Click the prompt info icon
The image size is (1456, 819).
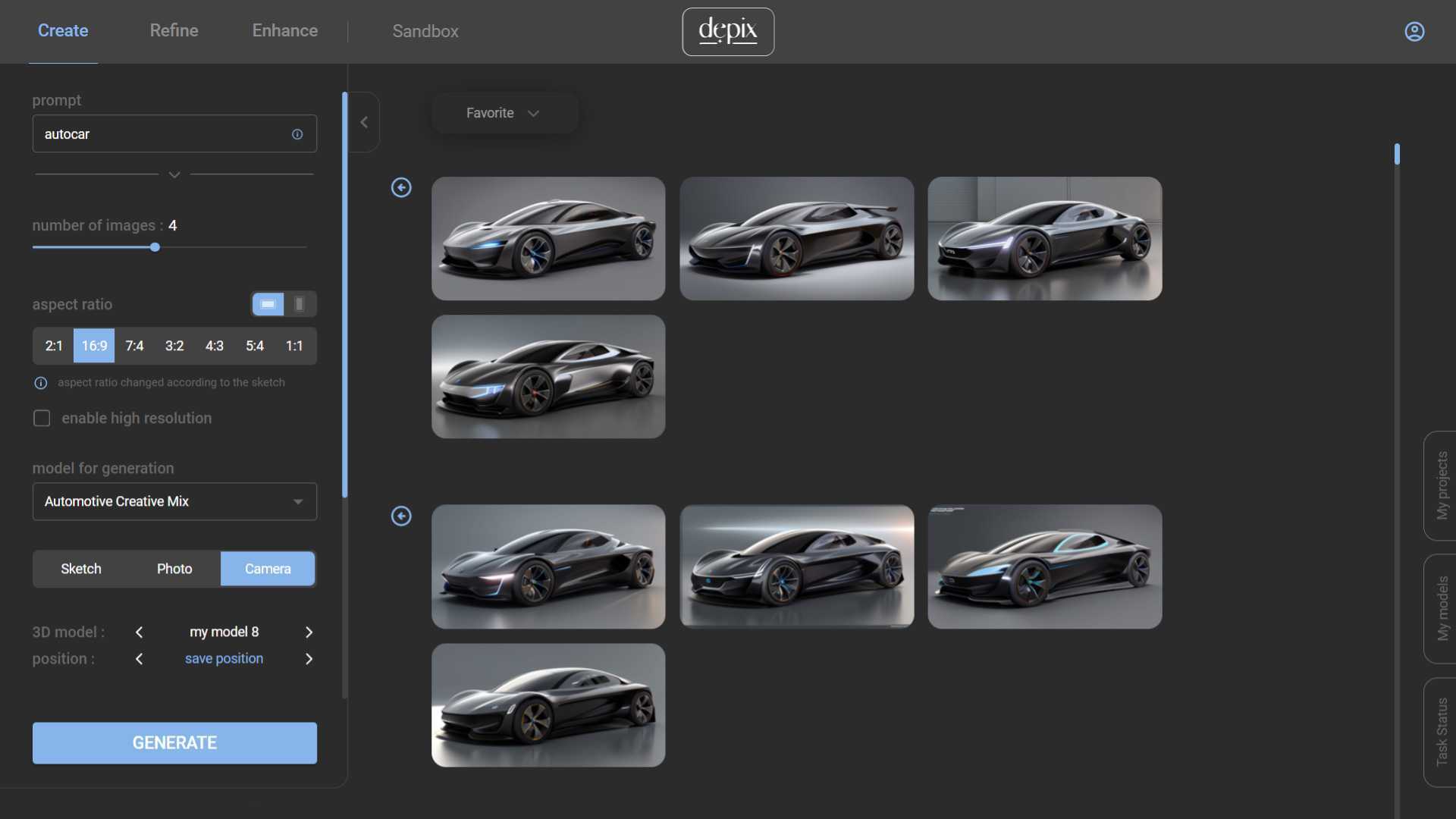(297, 134)
